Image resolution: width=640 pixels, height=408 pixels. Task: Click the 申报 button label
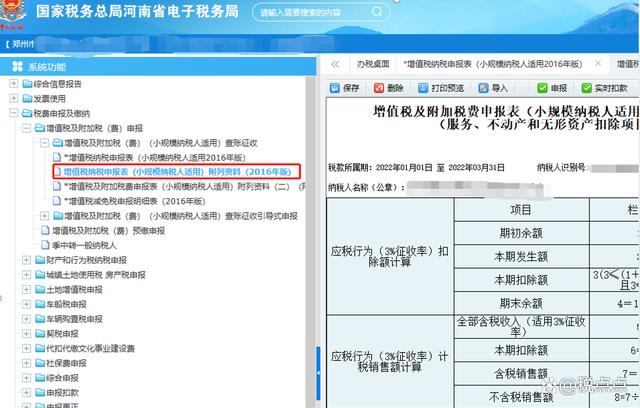pyautogui.click(x=559, y=88)
